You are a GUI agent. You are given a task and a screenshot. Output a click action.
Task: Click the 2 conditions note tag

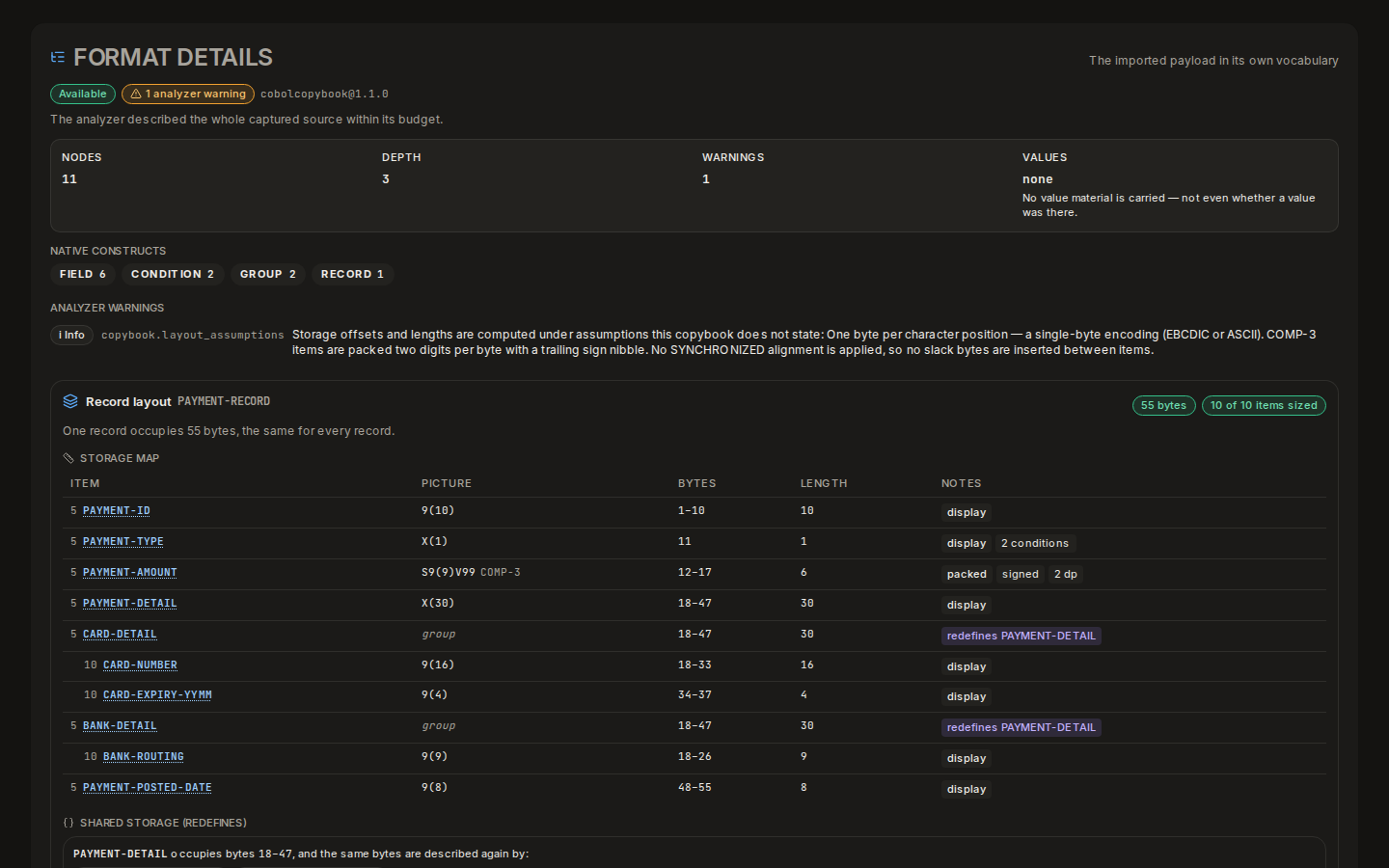[1035, 543]
